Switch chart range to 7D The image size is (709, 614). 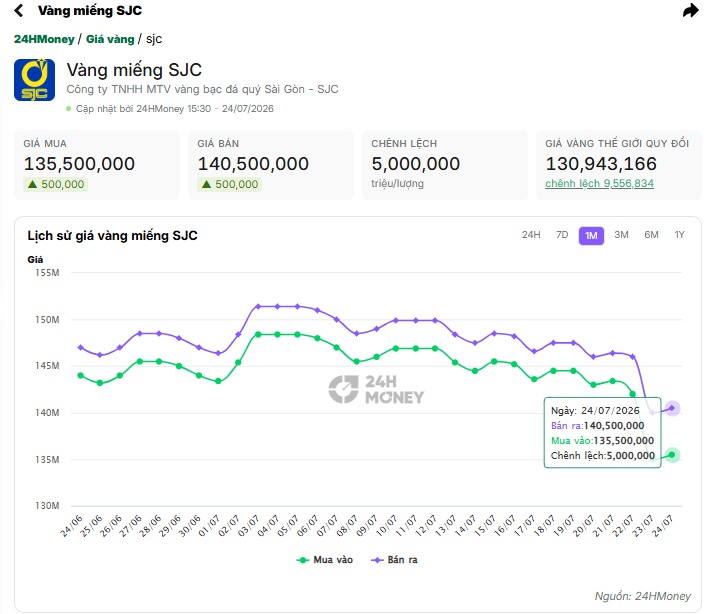coord(562,235)
